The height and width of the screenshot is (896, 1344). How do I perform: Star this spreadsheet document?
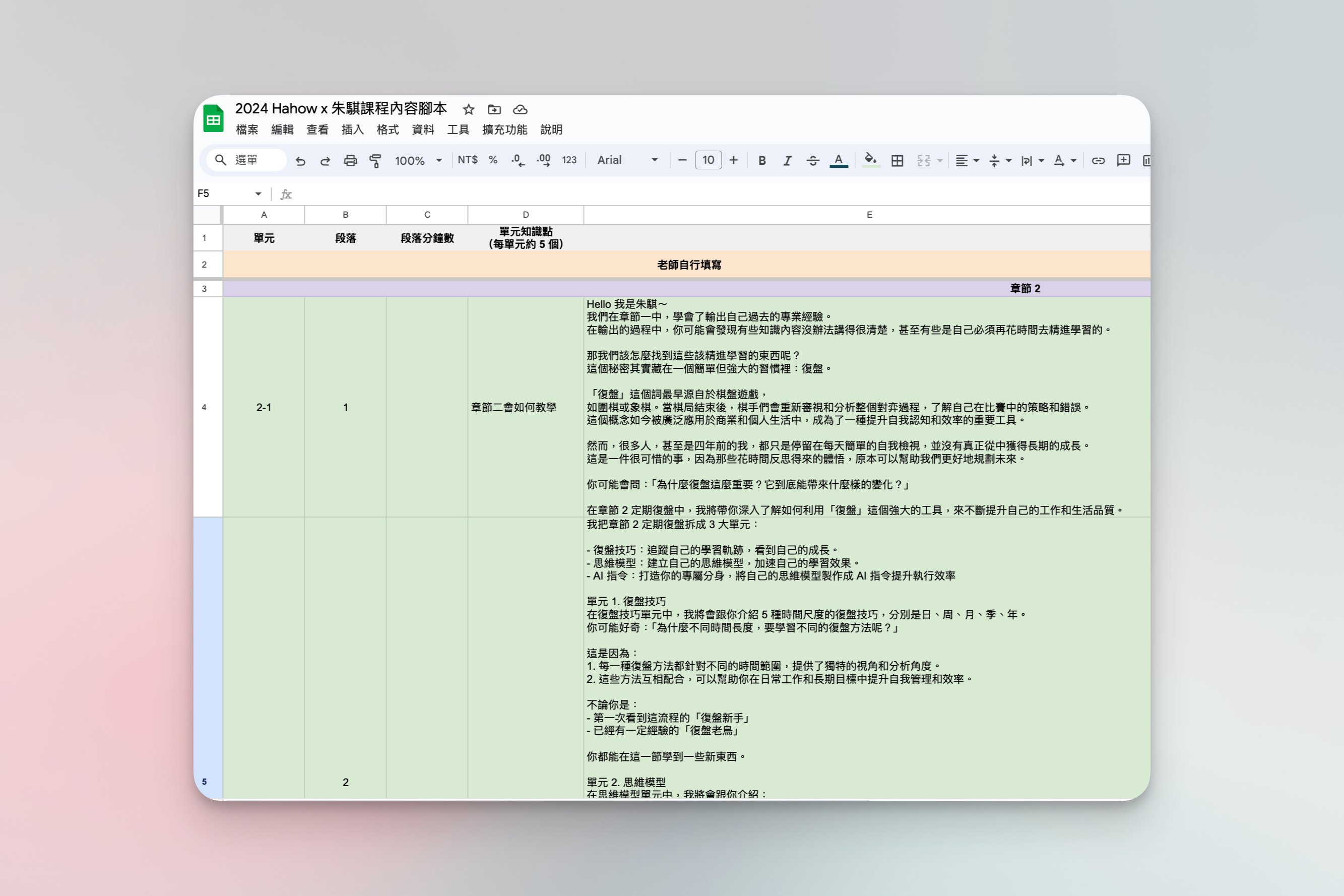[469, 109]
